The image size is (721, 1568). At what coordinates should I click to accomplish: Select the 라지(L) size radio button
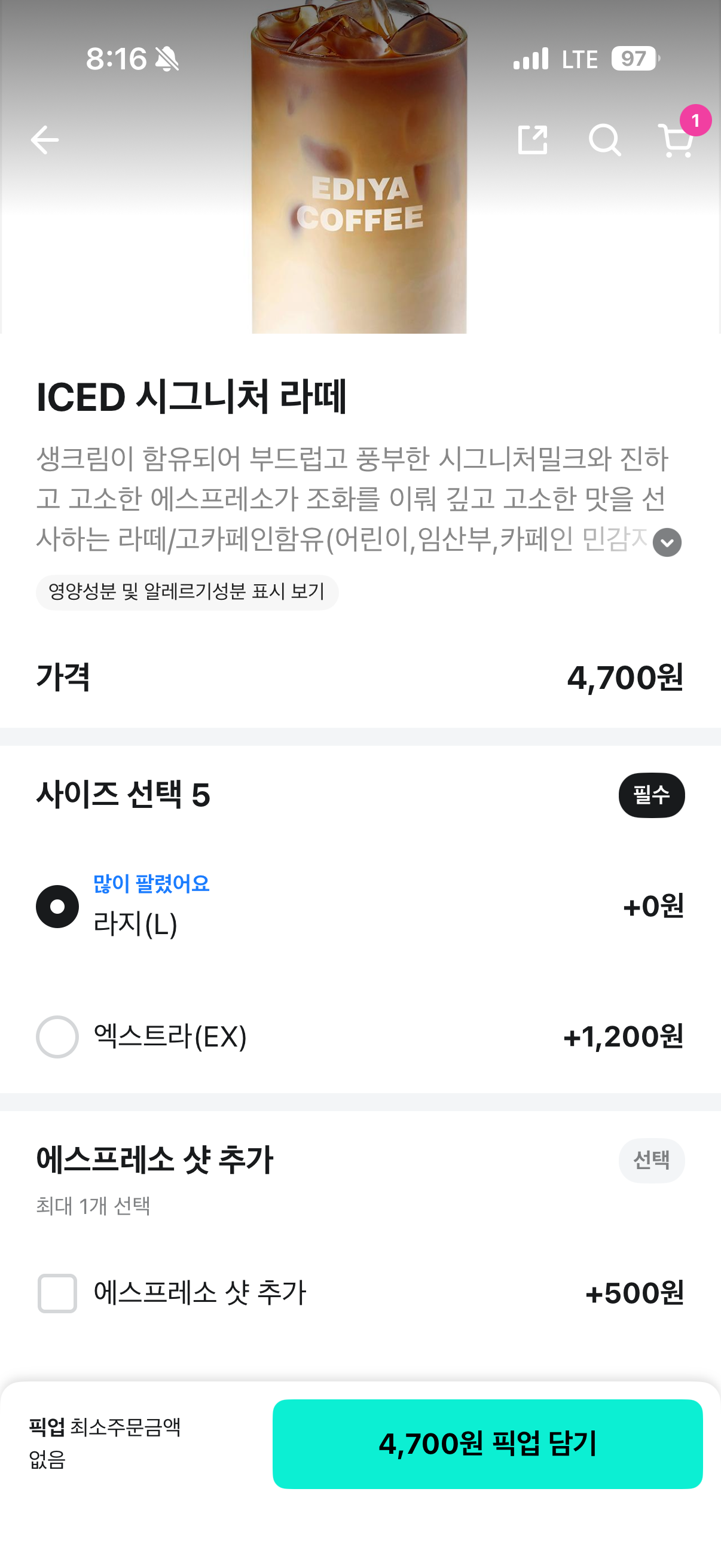coord(57,907)
